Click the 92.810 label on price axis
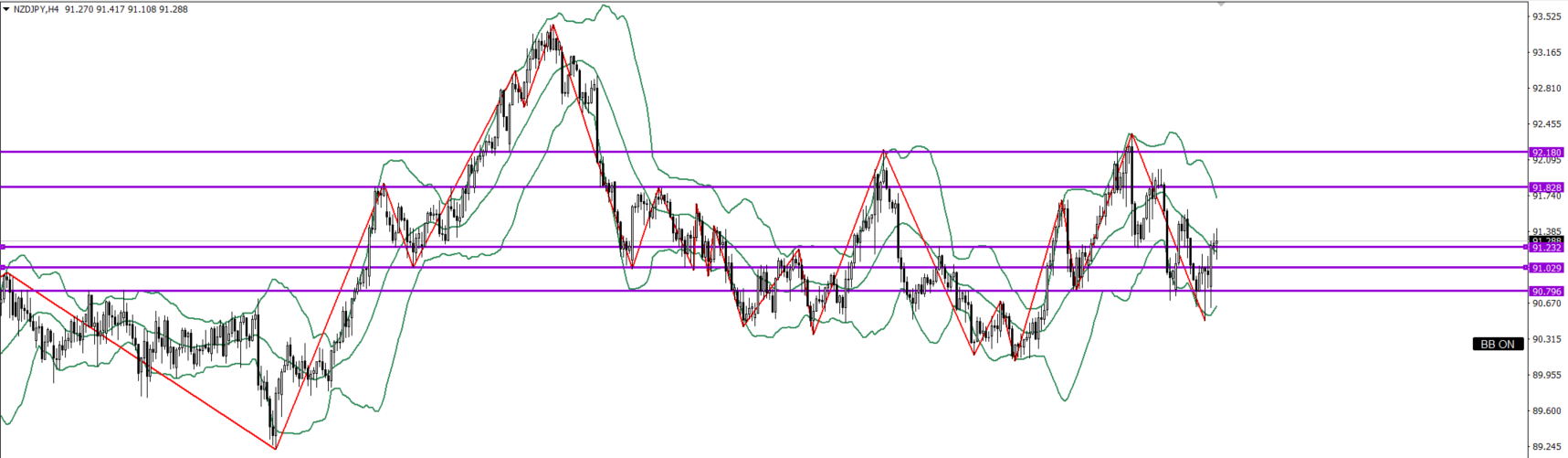The height and width of the screenshot is (458, 1568). point(1546,89)
